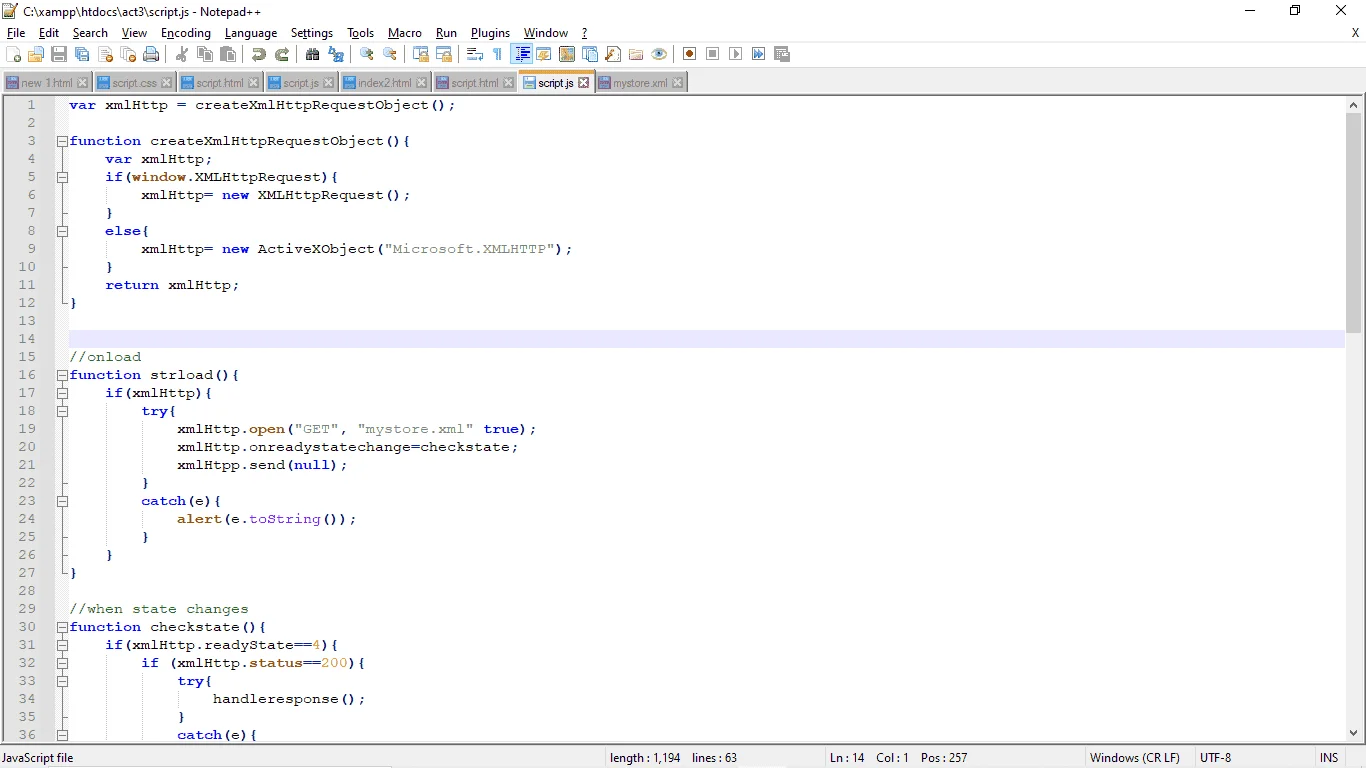Save the current file via the floppy icon
The width and height of the screenshot is (1366, 768).
(x=59, y=54)
